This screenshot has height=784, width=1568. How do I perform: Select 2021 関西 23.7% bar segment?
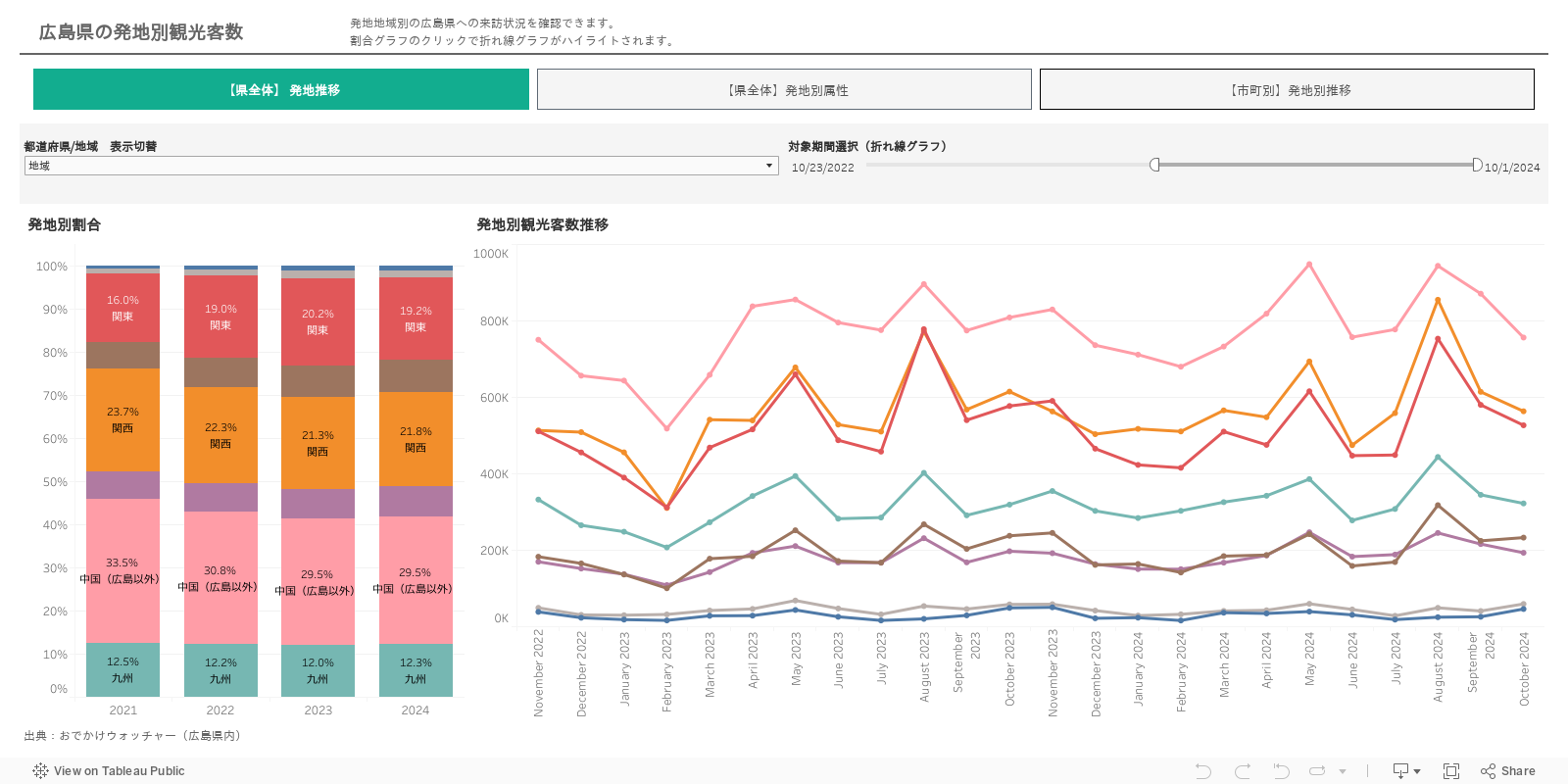(122, 419)
